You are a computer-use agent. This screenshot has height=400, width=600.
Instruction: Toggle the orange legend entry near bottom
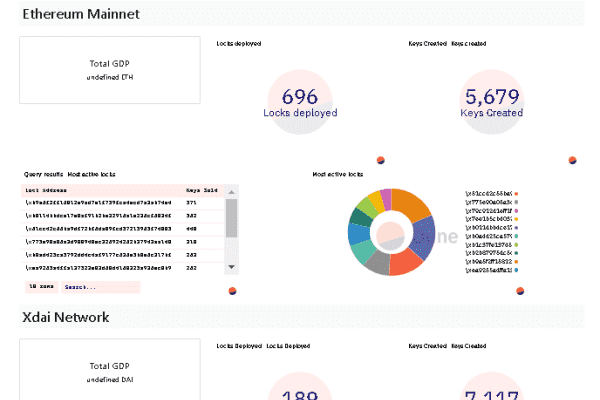[x=491, y=262]
